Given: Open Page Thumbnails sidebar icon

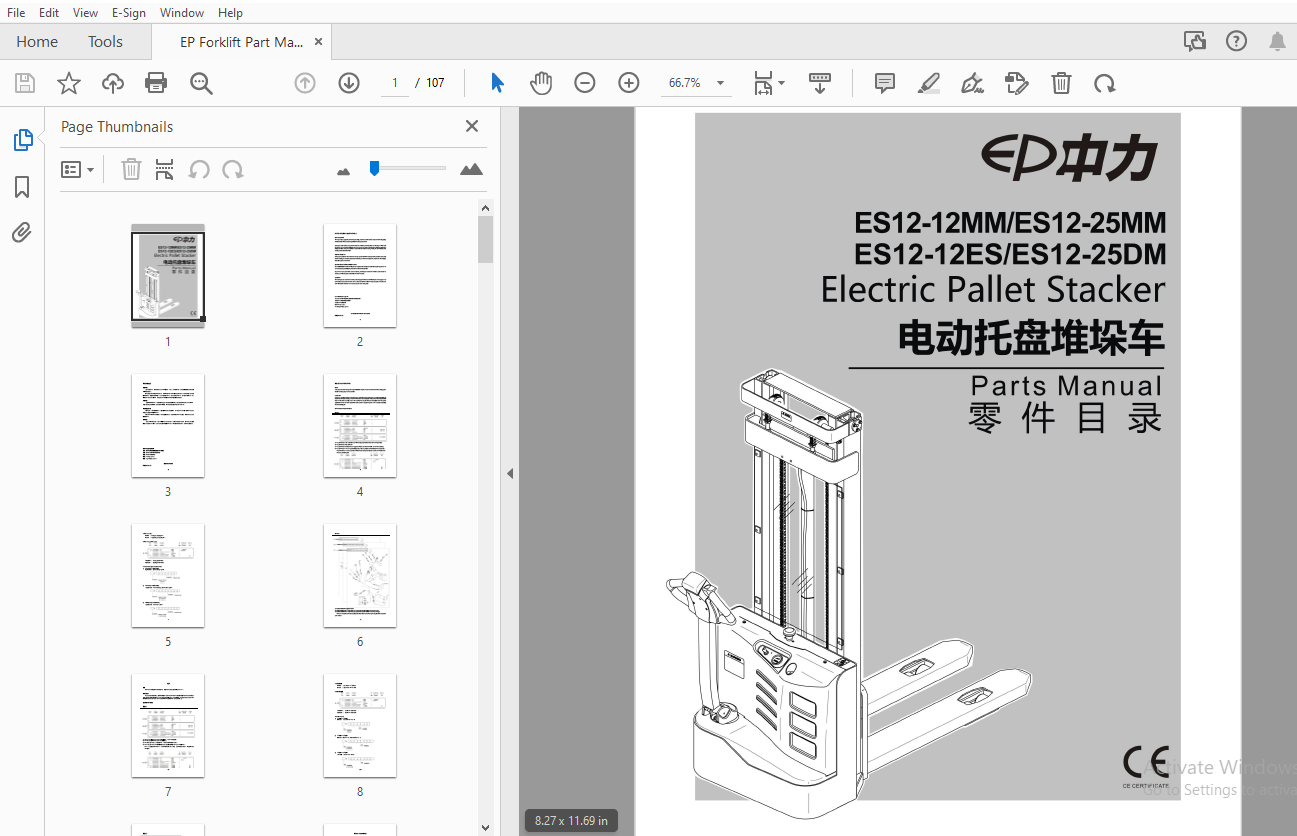Looking at the screenshot, I should click(x=22, y=141).
